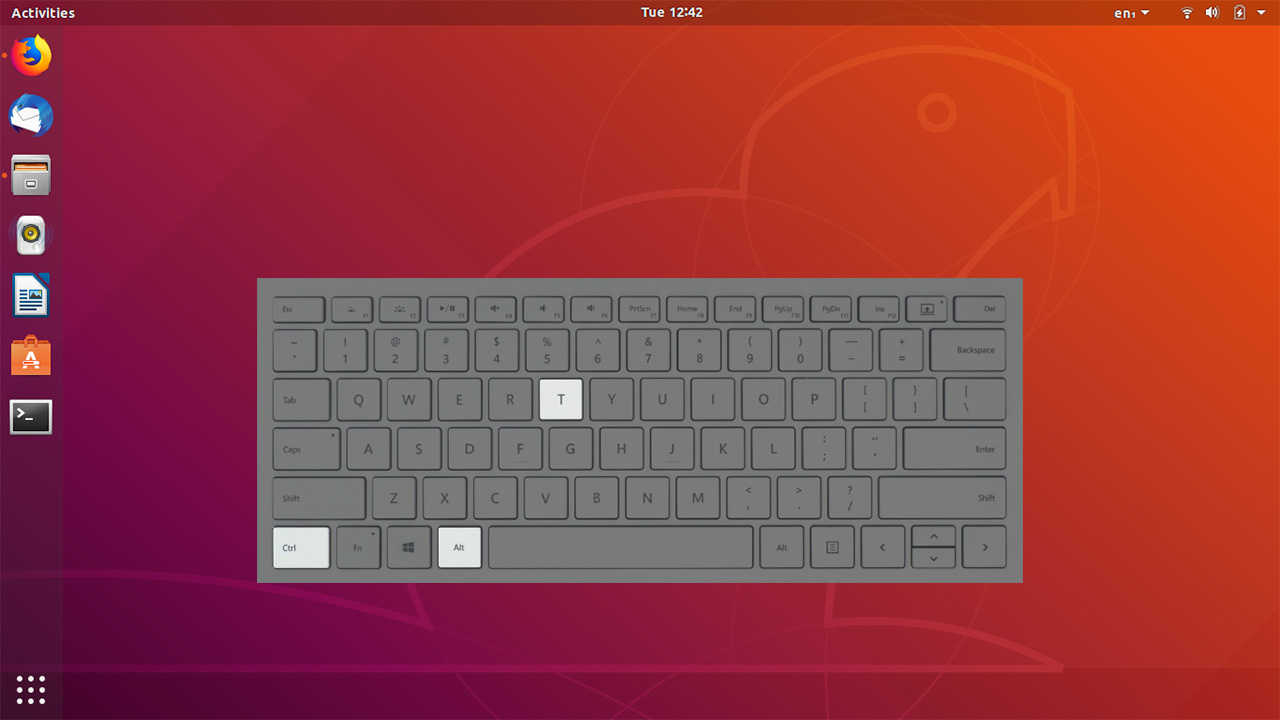Open the Activities overview
1280x720 pixels.
(x=43, y=13)
